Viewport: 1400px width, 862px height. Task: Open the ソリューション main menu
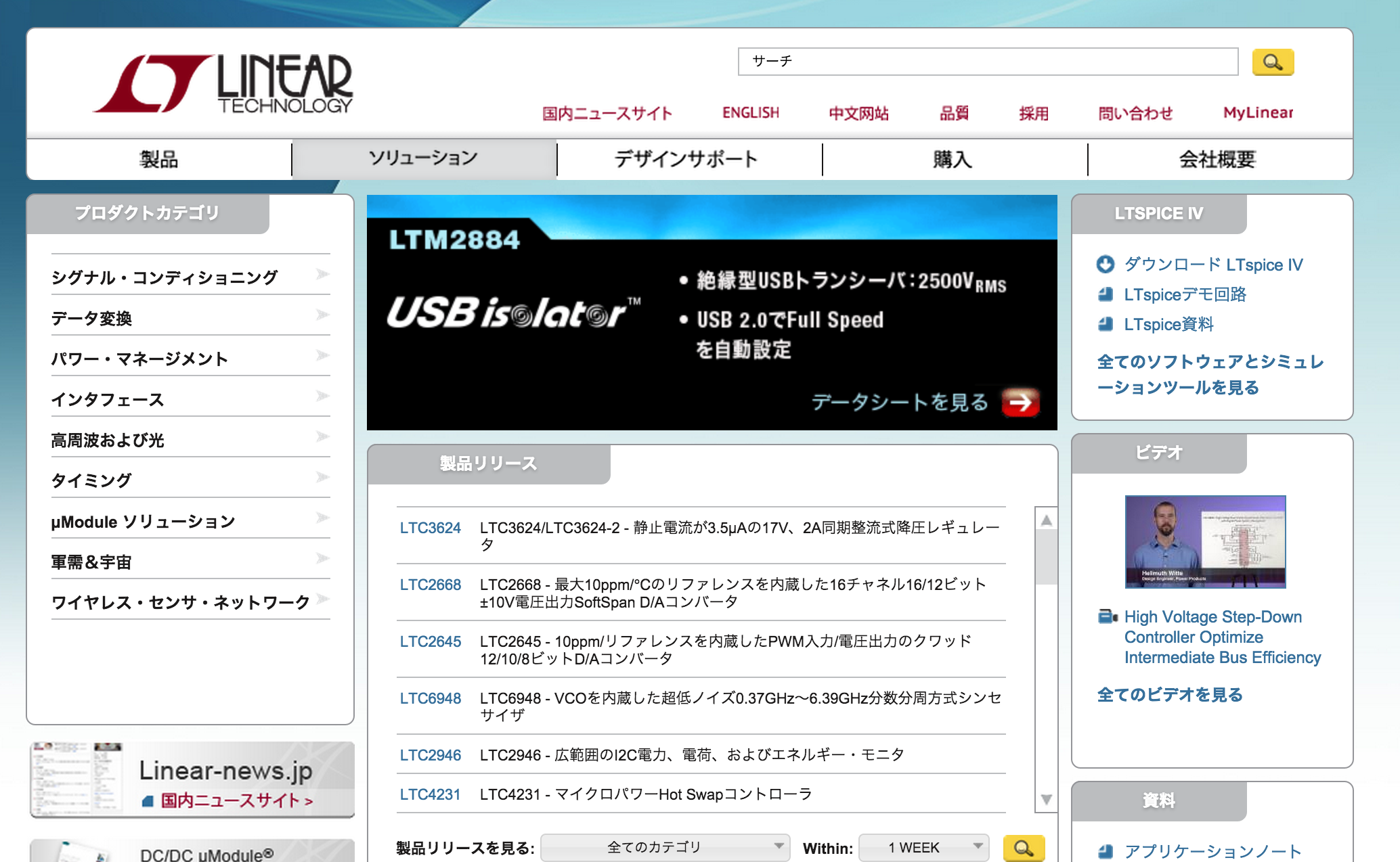(424, 160)
